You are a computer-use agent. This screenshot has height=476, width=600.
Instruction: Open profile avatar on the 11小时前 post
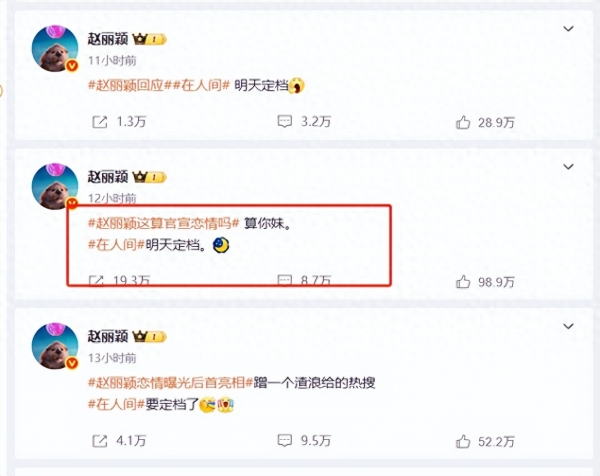55,49
